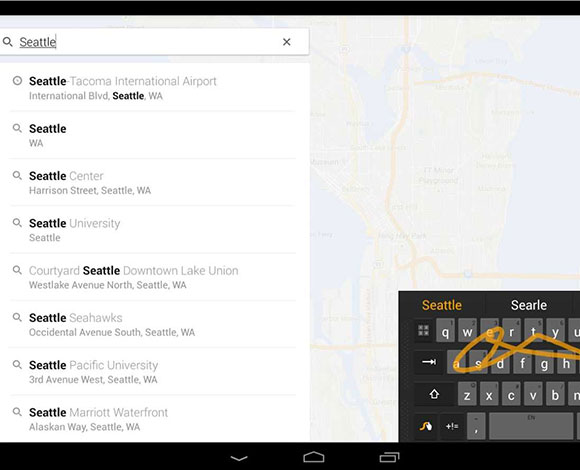Tap the recent-history clock icon beside Seattle-Tacoma
This screenshot has height=470, width=580.
[17, 80]
